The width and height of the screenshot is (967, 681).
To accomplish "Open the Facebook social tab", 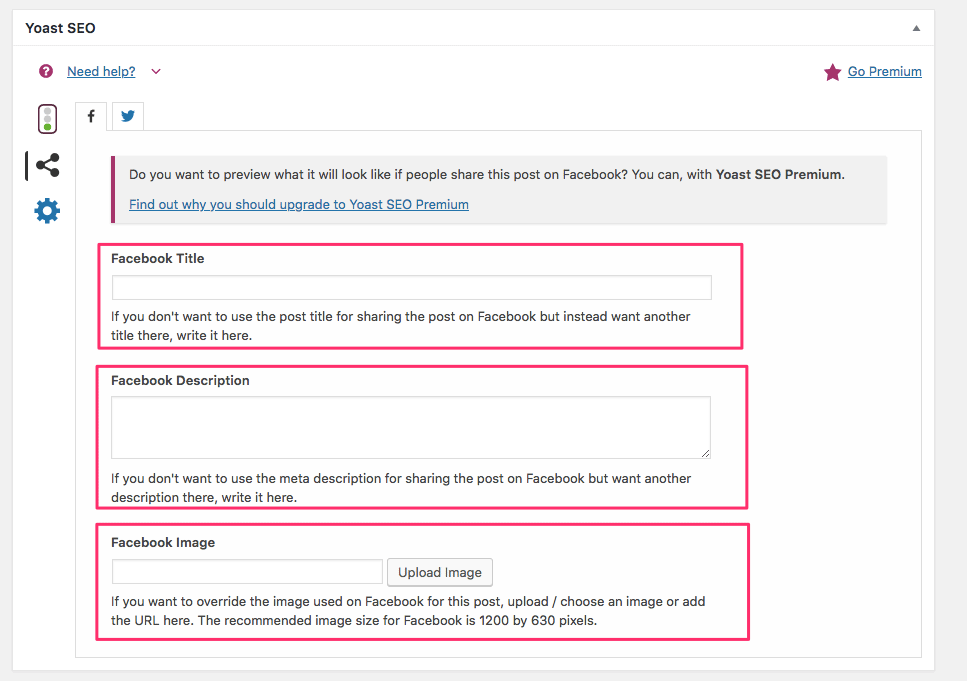I will click(91, 116).
